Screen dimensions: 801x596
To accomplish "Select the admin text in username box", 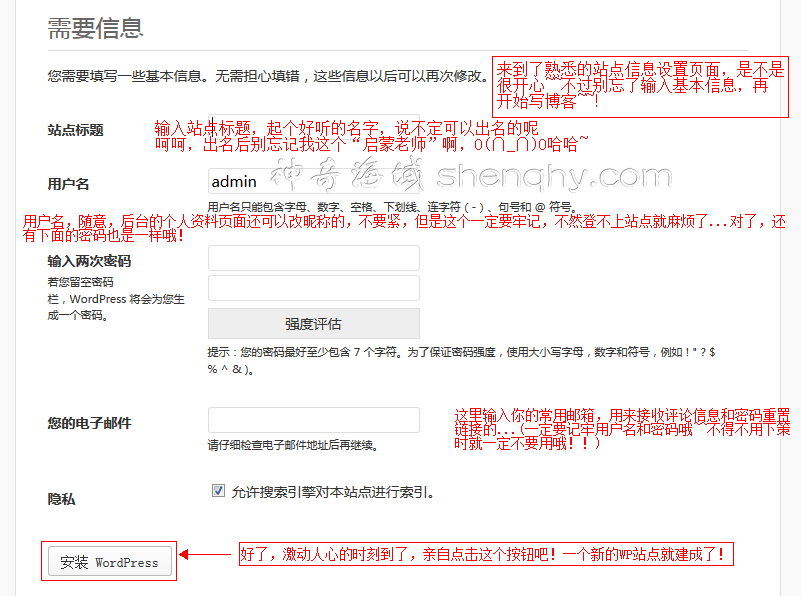I will pos(235,182).
